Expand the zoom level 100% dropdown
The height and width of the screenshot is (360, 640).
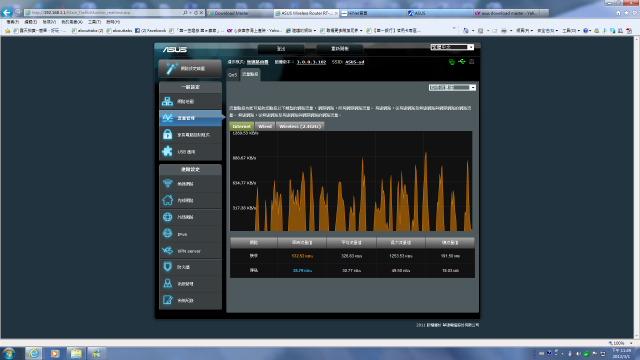point(631,343)
